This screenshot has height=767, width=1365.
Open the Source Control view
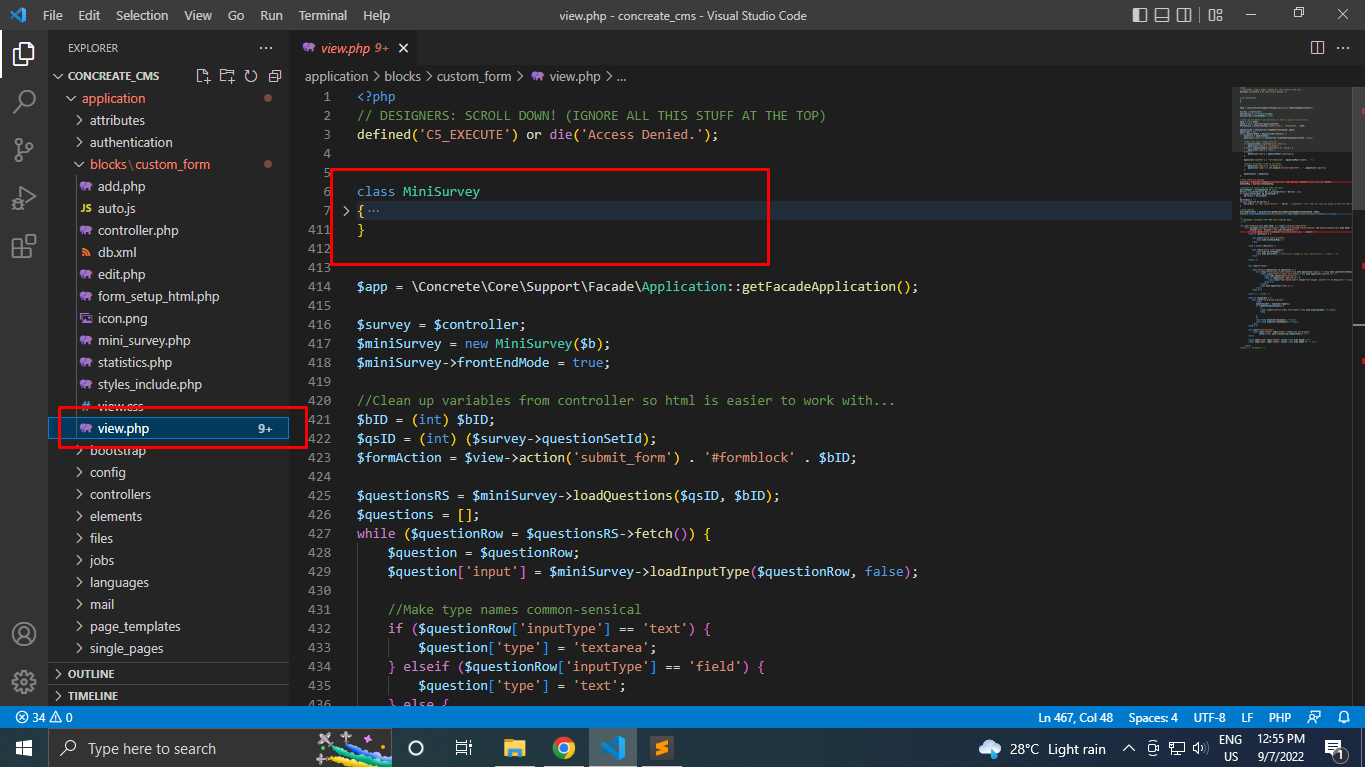[24, 150]
